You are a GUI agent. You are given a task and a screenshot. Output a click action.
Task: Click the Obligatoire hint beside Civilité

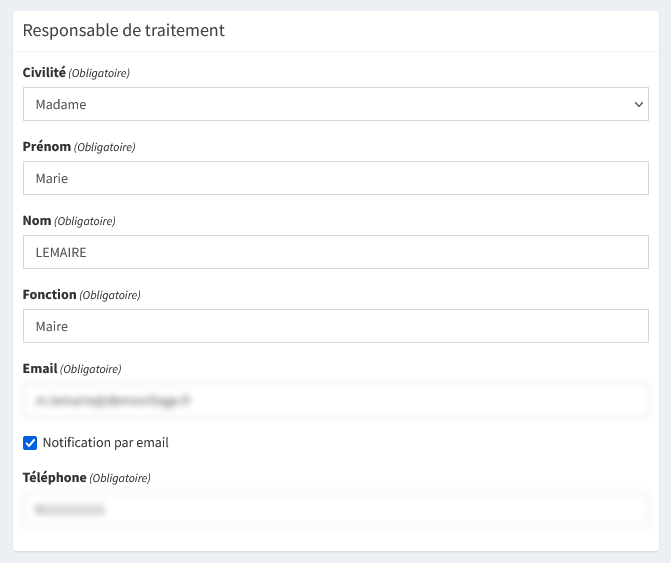(99, 74)
